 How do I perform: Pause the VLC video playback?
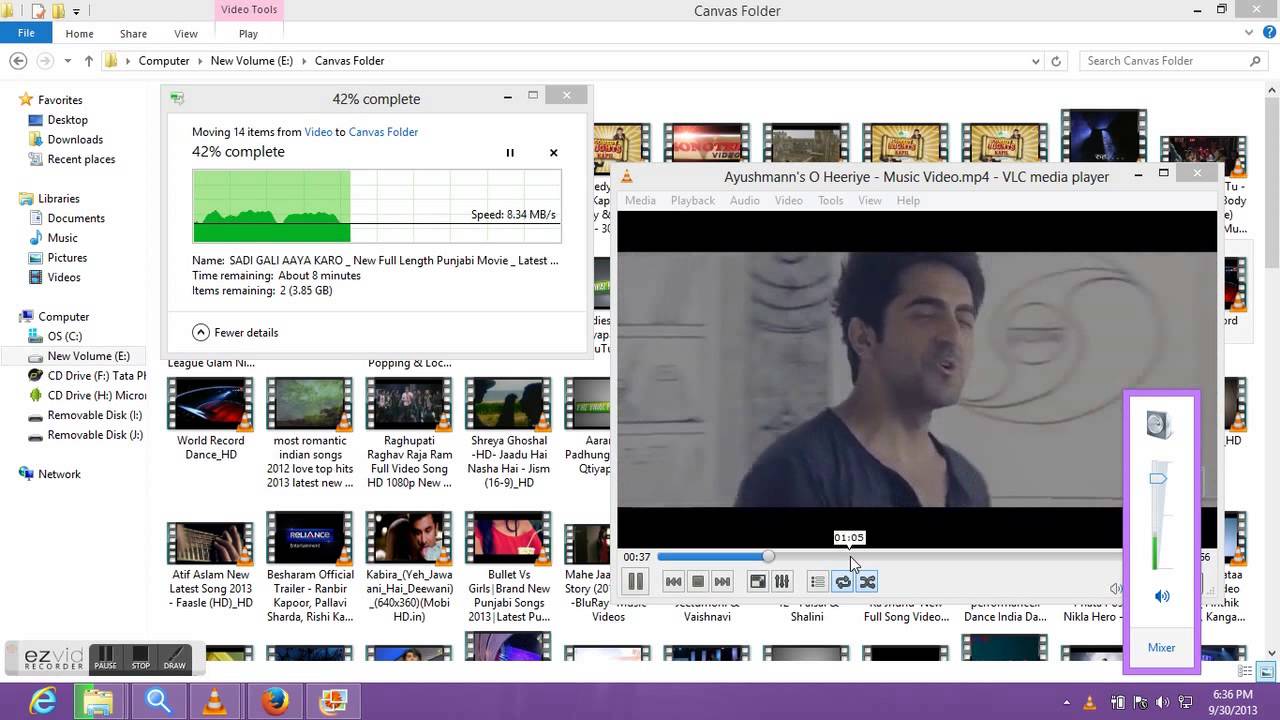point(635,581)
